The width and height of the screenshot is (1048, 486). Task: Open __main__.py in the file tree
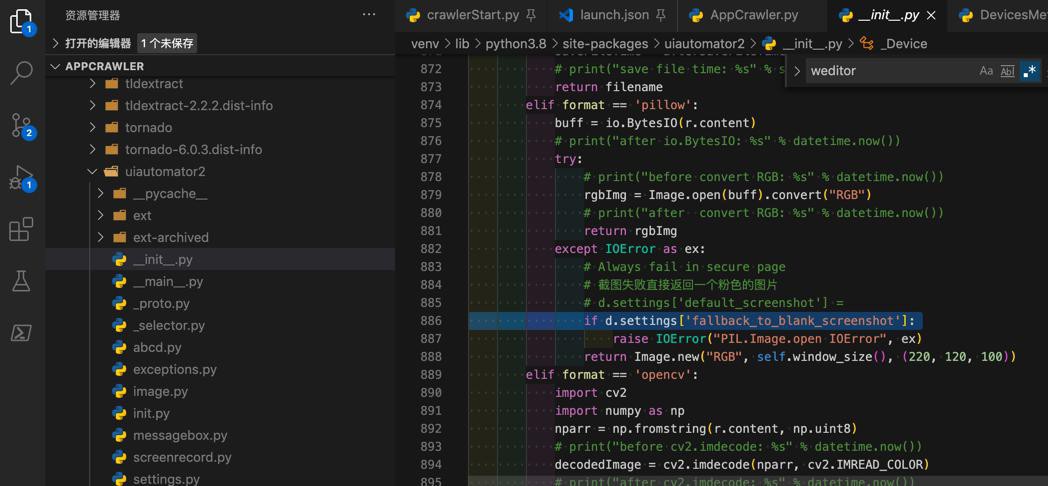221,281
